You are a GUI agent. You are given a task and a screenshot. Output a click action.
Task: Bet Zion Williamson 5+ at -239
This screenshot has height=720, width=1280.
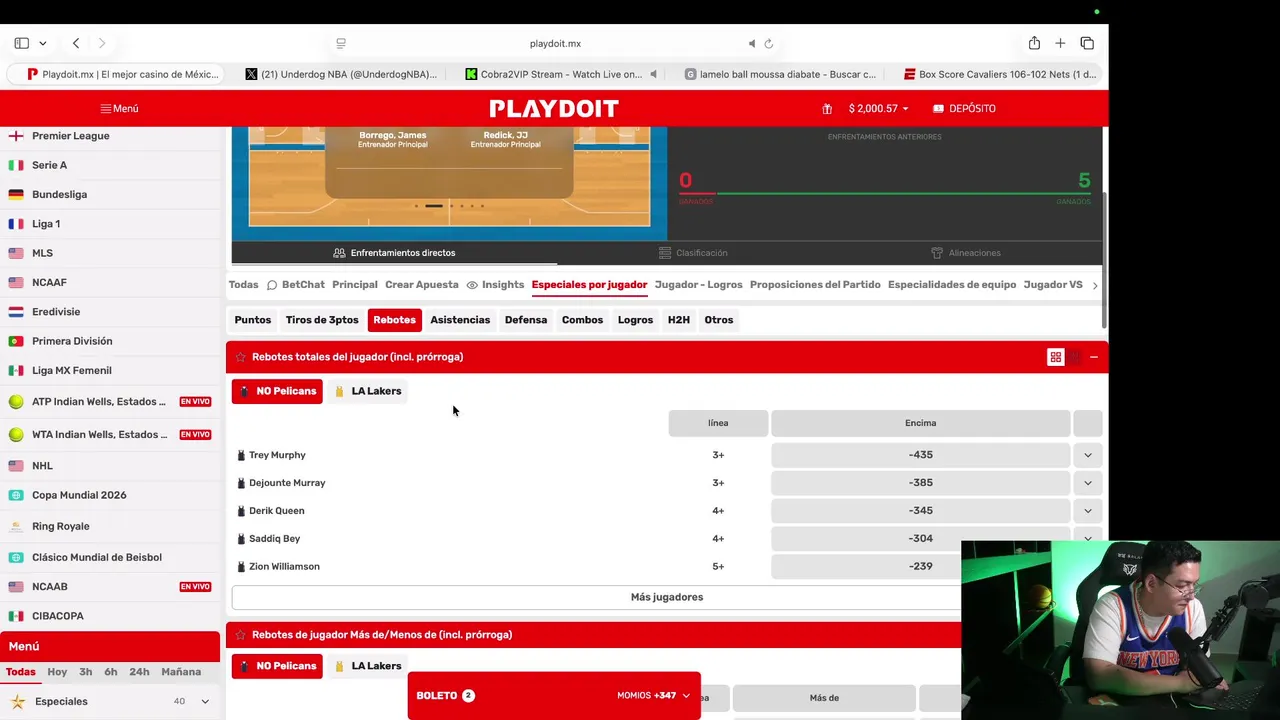(x=920, y=566)
